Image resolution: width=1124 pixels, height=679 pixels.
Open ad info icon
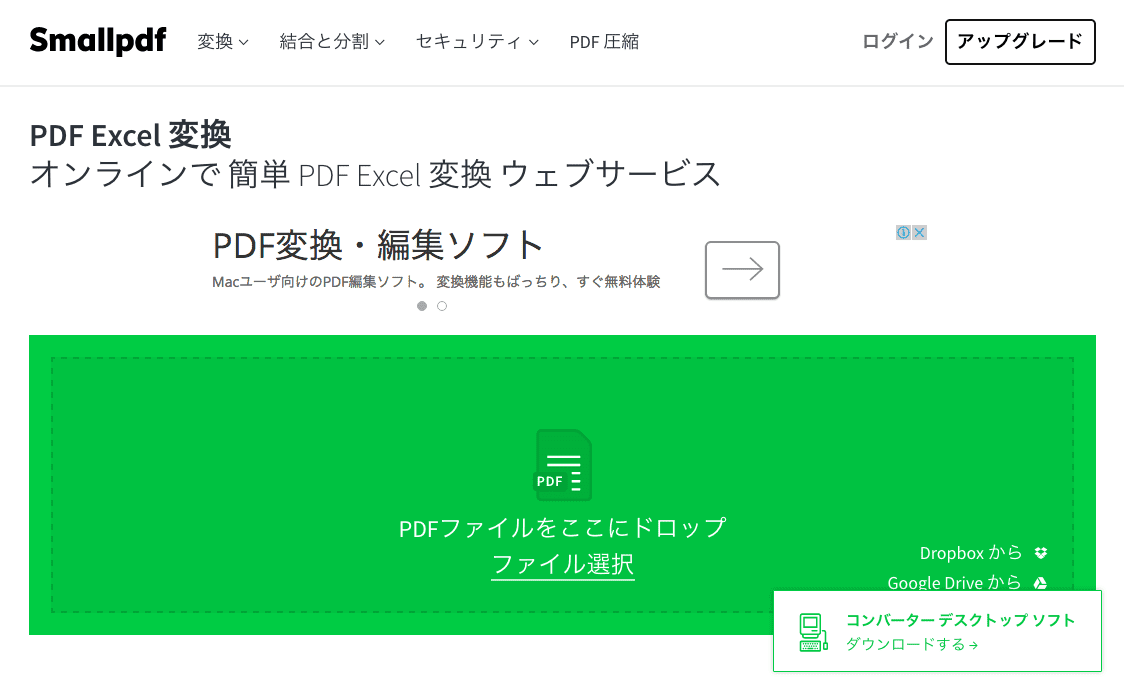(x=903, y=232)
